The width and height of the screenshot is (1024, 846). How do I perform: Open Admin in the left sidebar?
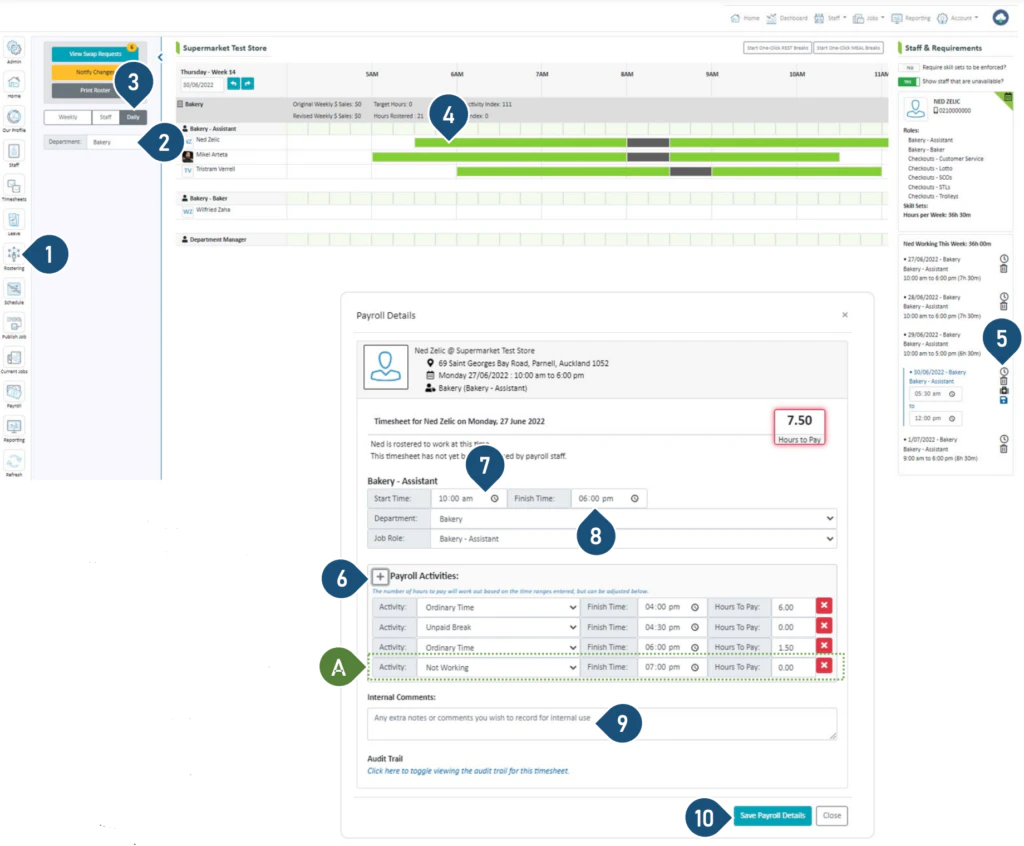(x=14, y=51)
